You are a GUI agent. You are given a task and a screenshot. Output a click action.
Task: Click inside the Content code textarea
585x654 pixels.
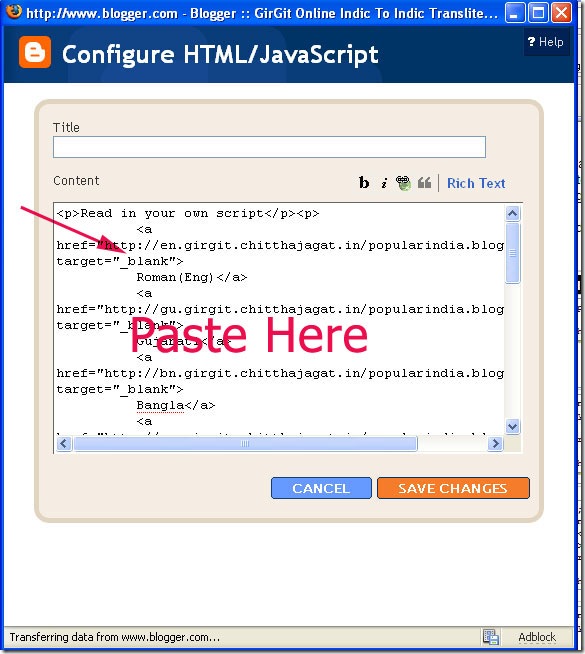coord(279,319)
